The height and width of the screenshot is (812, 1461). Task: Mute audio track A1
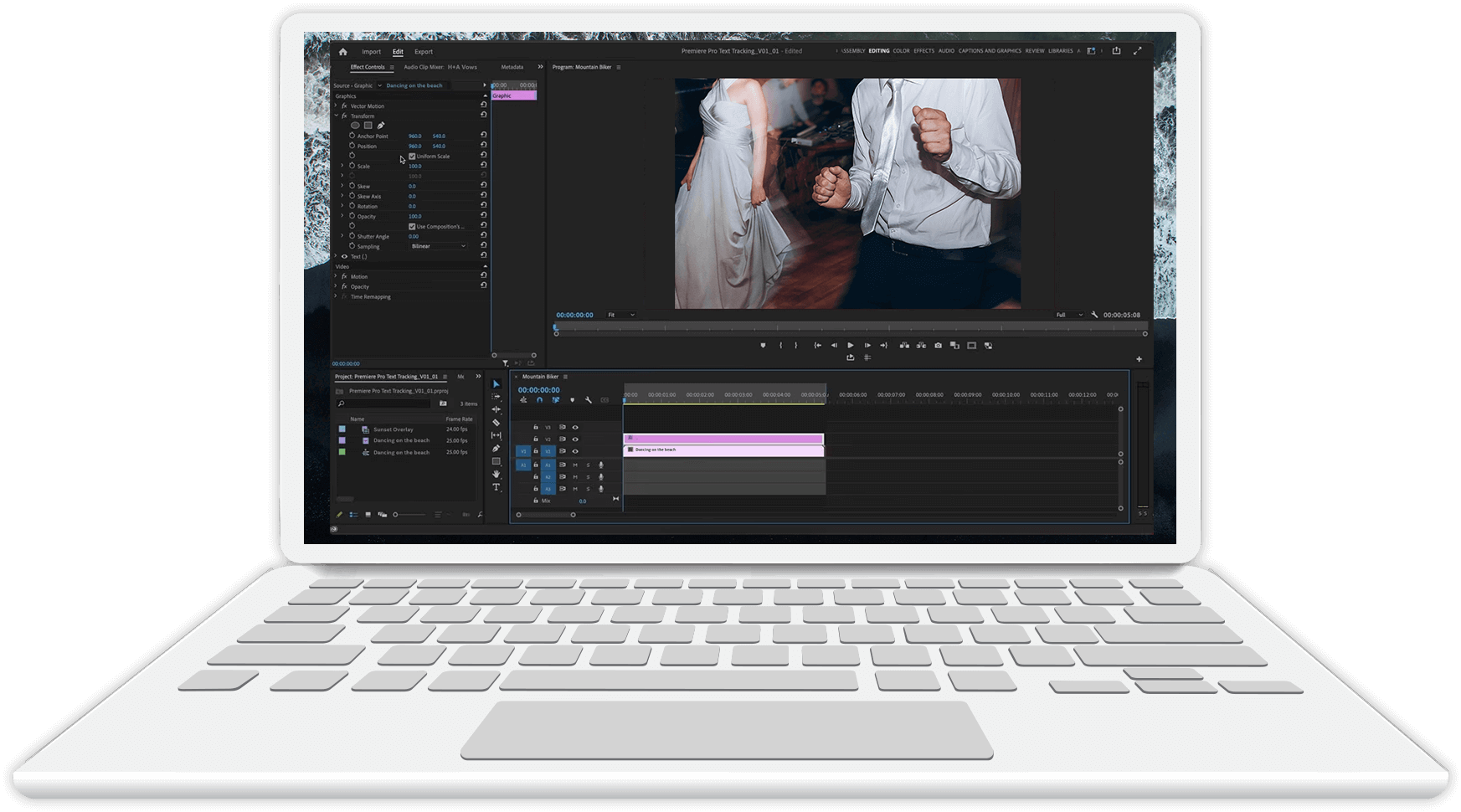575,465
